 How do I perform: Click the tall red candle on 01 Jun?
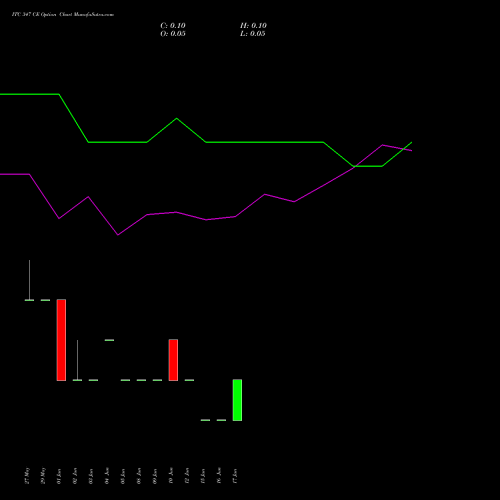tap(61, 340)
